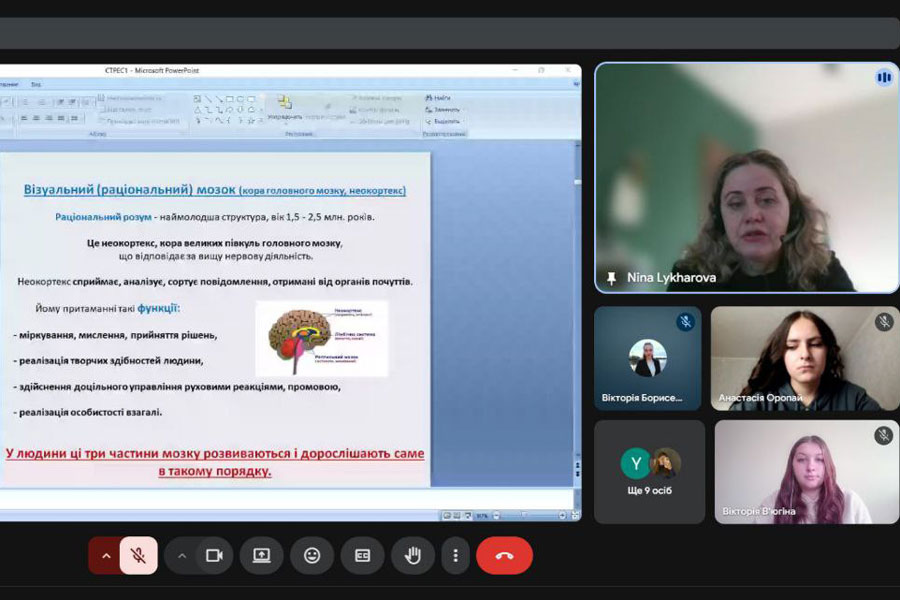
Task: Click the 'Y' avatar in more participants tile
Action: point(636,463)
